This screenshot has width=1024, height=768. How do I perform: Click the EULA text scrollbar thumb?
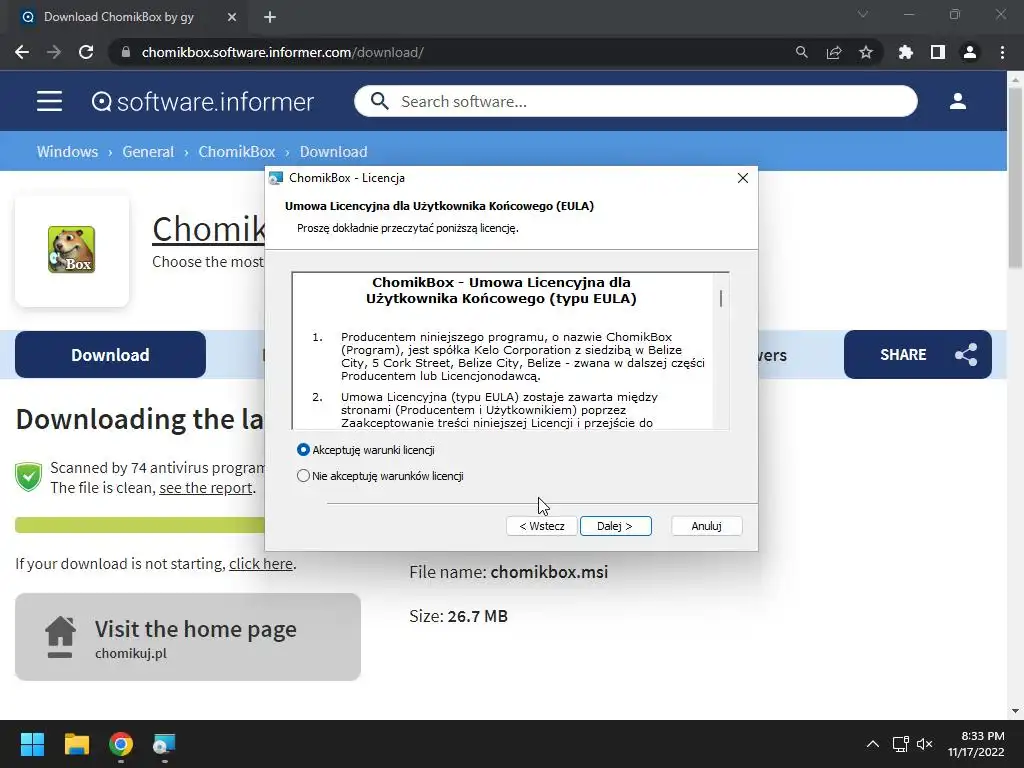click(721, 298)
